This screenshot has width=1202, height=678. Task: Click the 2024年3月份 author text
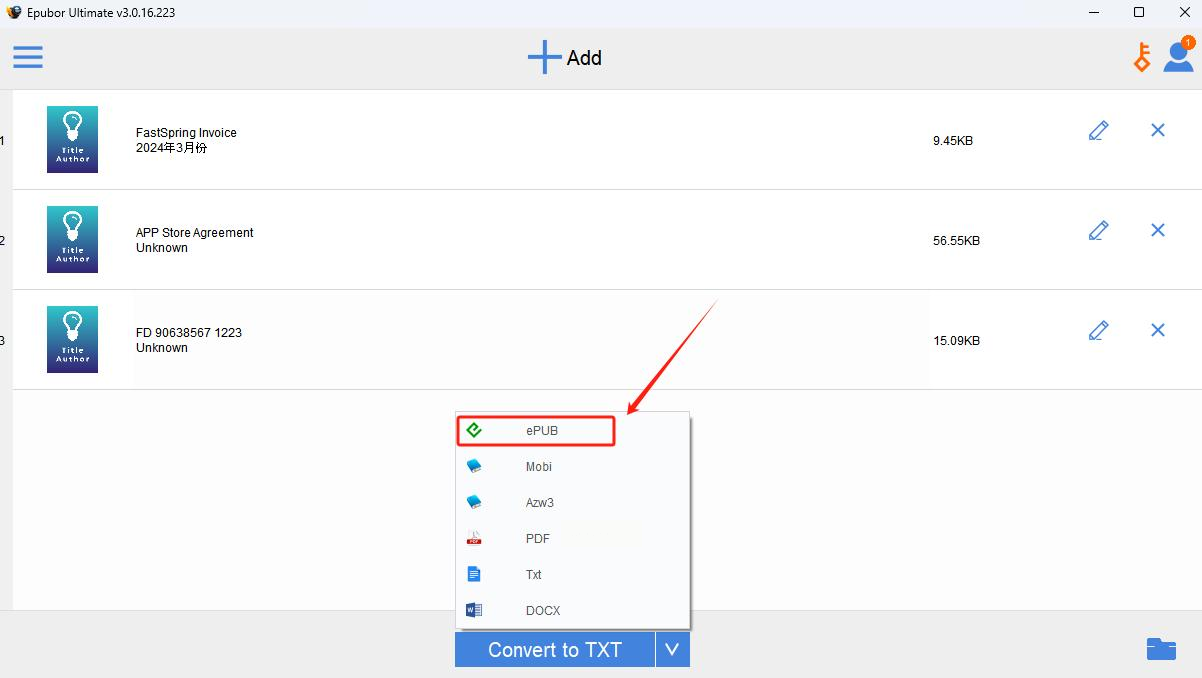(x=172, y=148)
